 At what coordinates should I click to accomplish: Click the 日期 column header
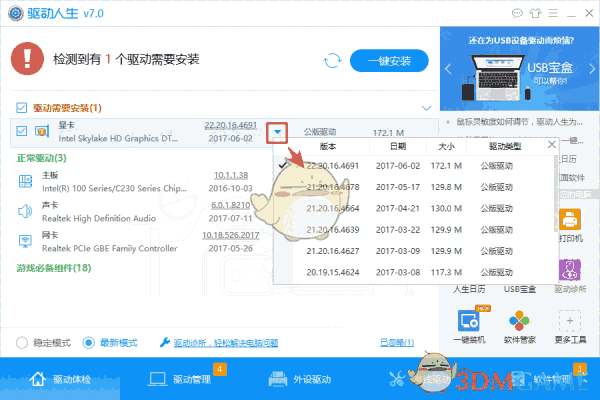(x=398, y=146)
